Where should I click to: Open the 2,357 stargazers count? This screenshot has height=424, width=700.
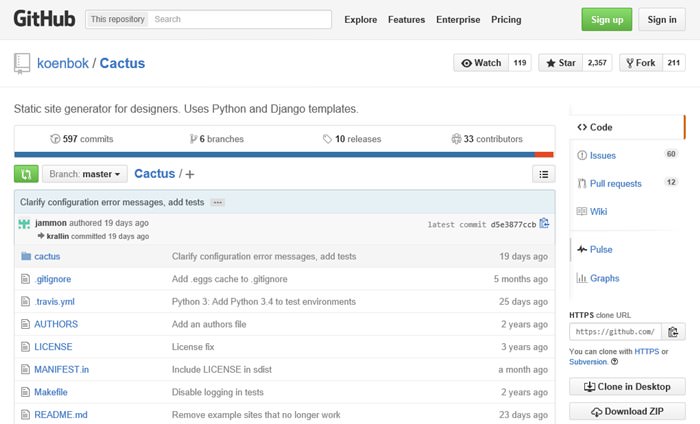[597, 63]
